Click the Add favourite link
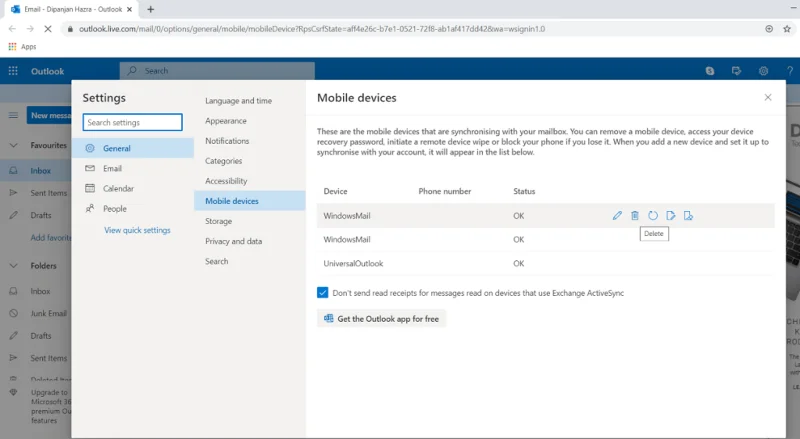Screen dimensions: 800x439 [x=51, y=237]
